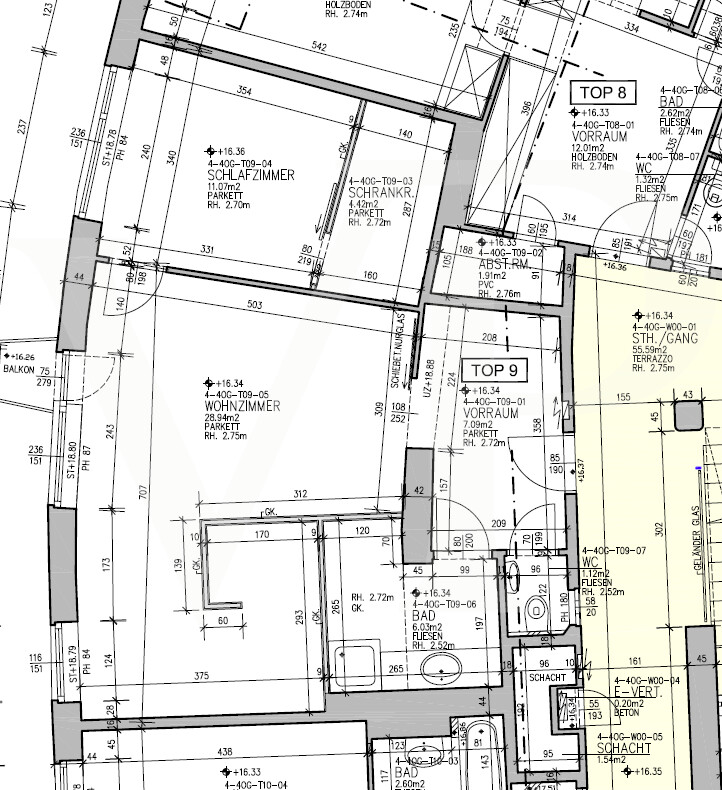Select the BETON material text

pos(625,712)
